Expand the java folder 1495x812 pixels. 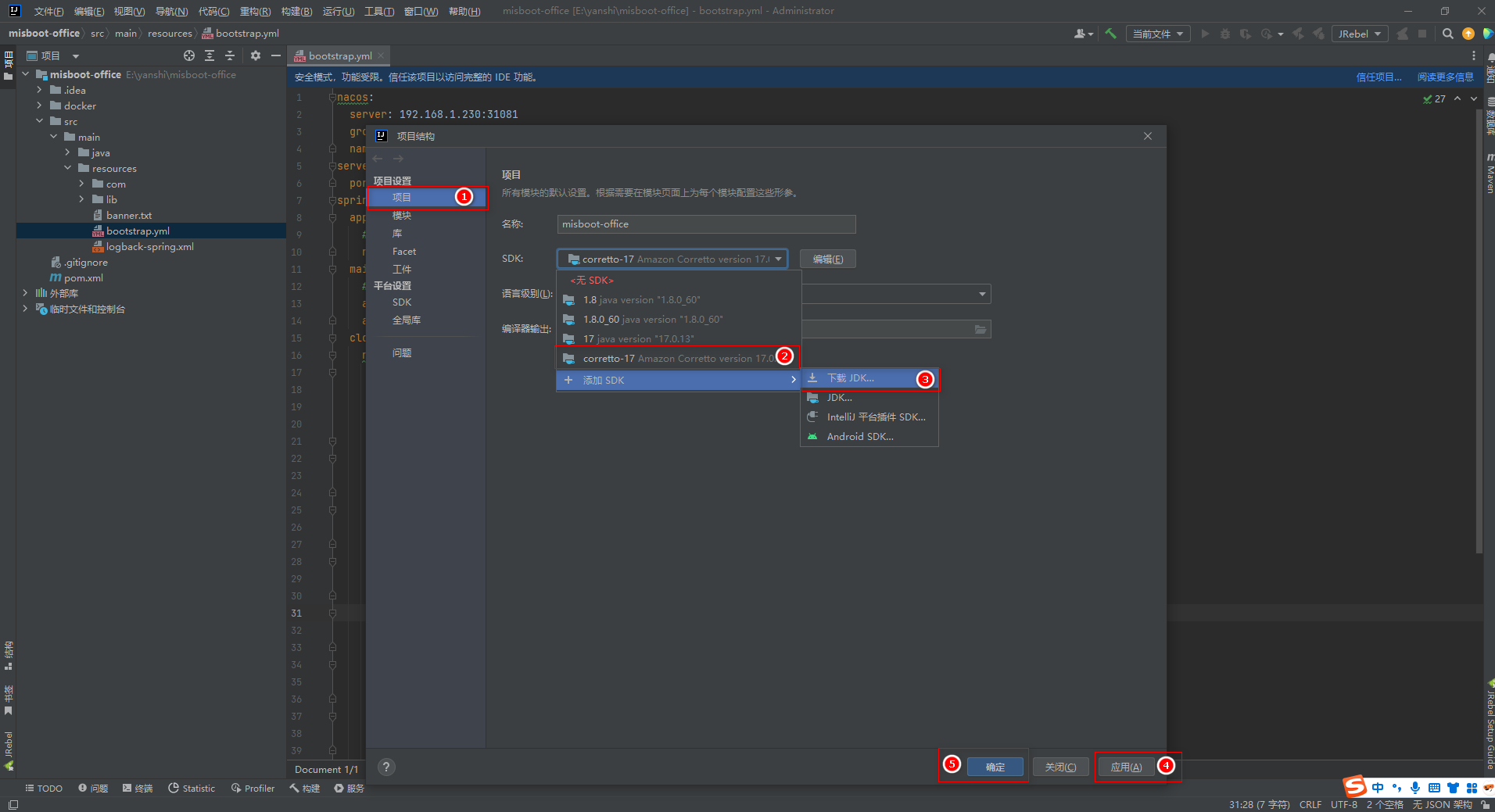pyautogui.click(x=68, y=152)
